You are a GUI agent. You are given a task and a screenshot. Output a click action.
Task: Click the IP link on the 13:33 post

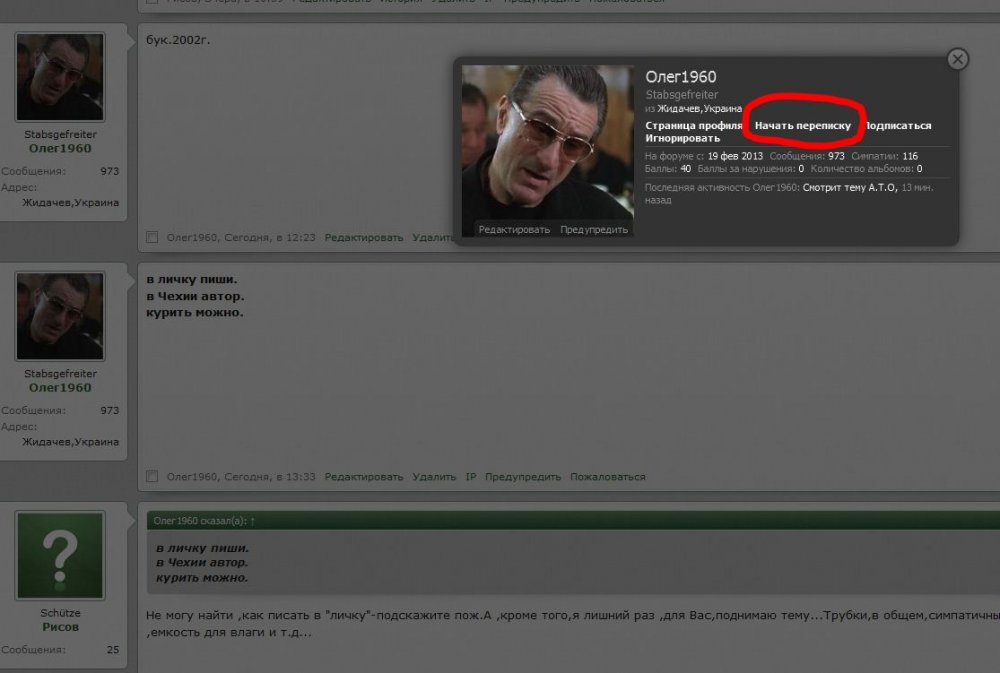point(471,477)
